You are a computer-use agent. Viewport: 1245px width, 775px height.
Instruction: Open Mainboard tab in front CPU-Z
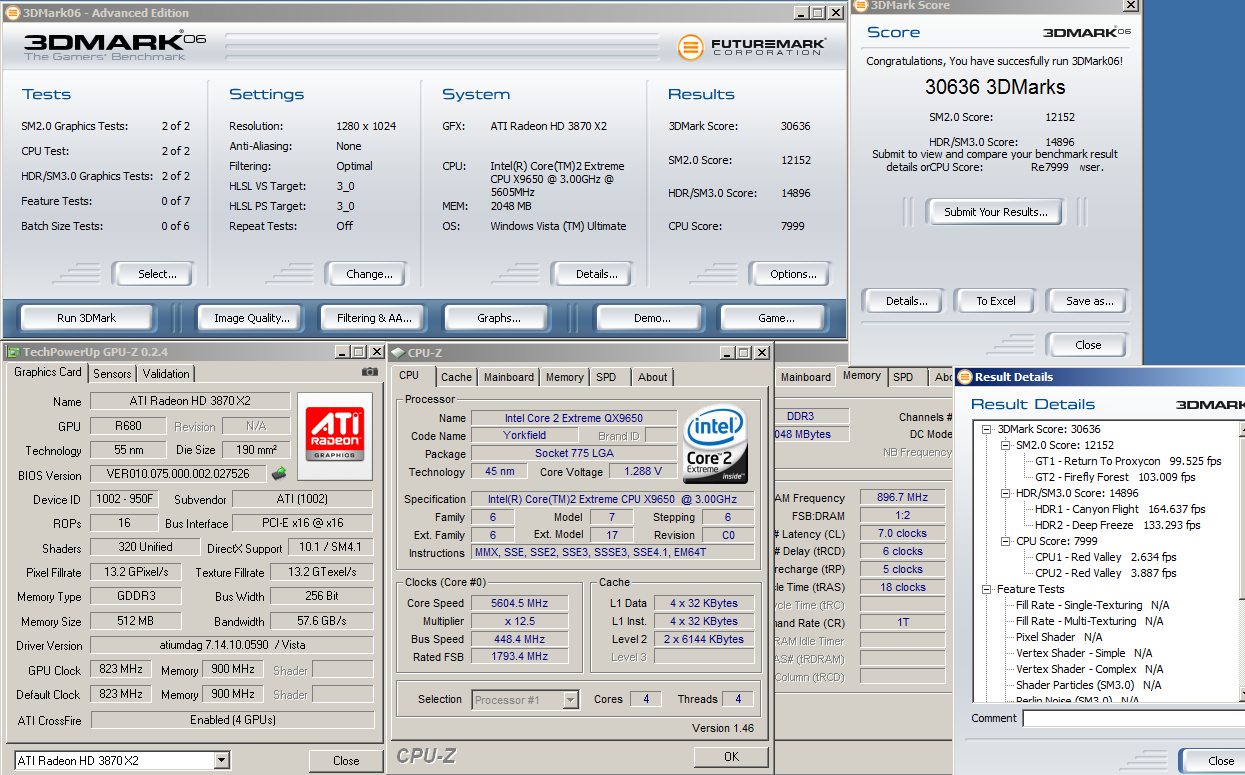tap(509, 377)
